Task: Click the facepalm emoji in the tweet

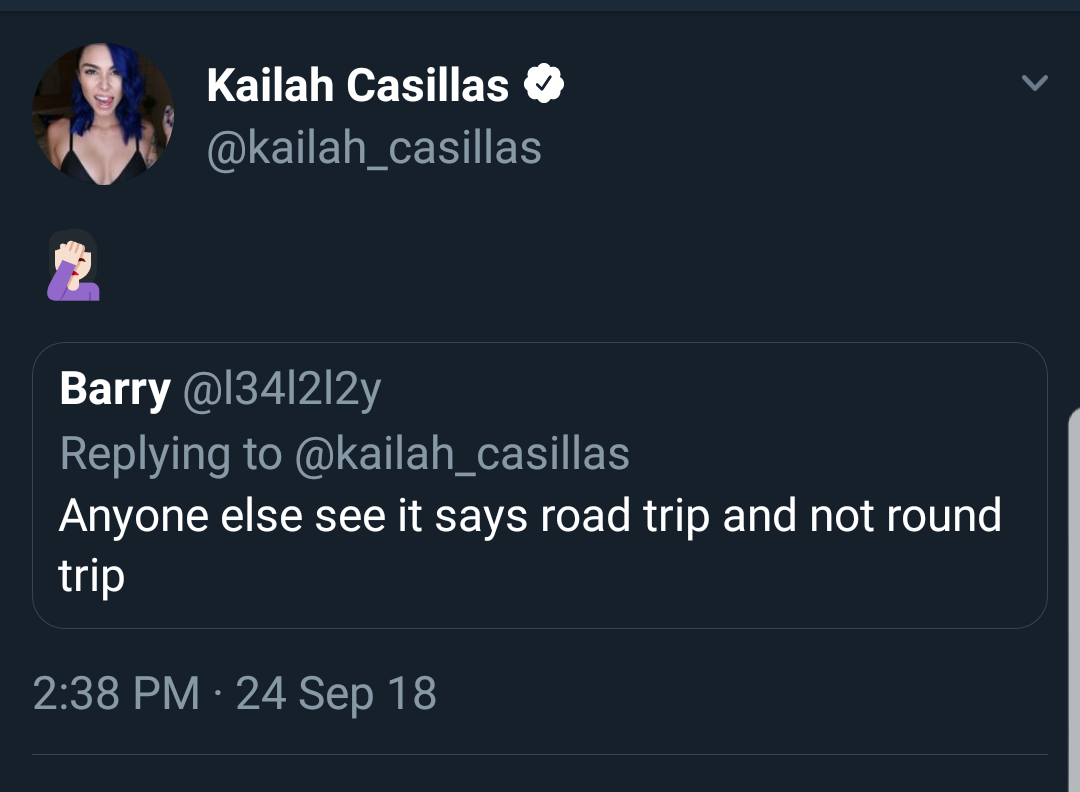Action: pyautogui.click(x=74, y=265)
